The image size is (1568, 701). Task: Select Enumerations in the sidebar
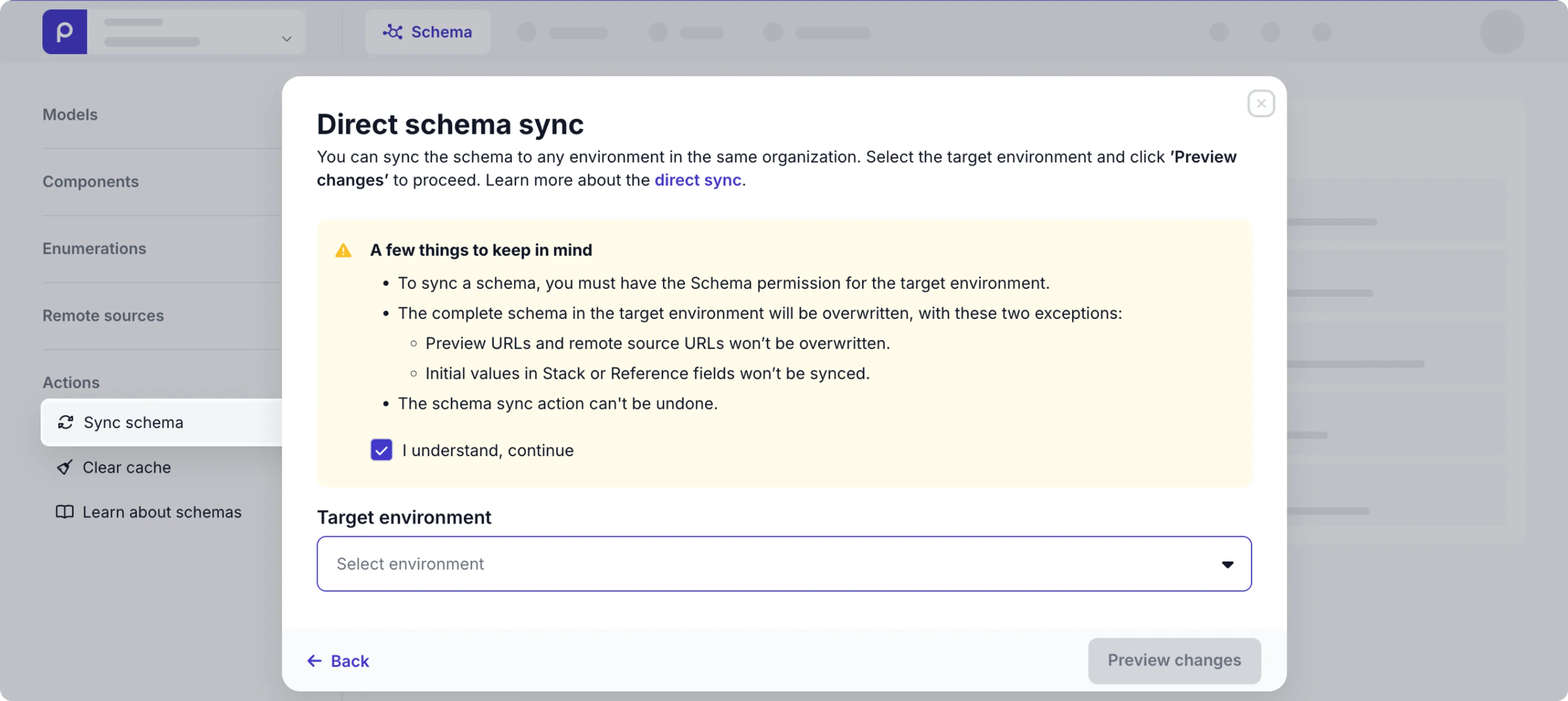(94, 248)
